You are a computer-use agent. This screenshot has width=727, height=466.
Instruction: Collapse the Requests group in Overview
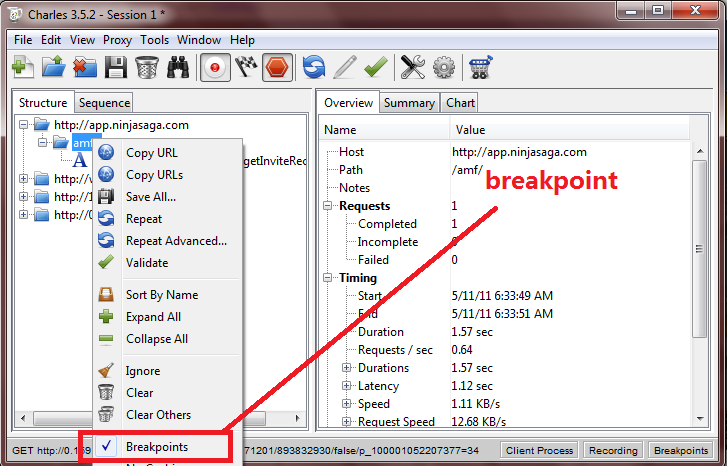point(328,205)
